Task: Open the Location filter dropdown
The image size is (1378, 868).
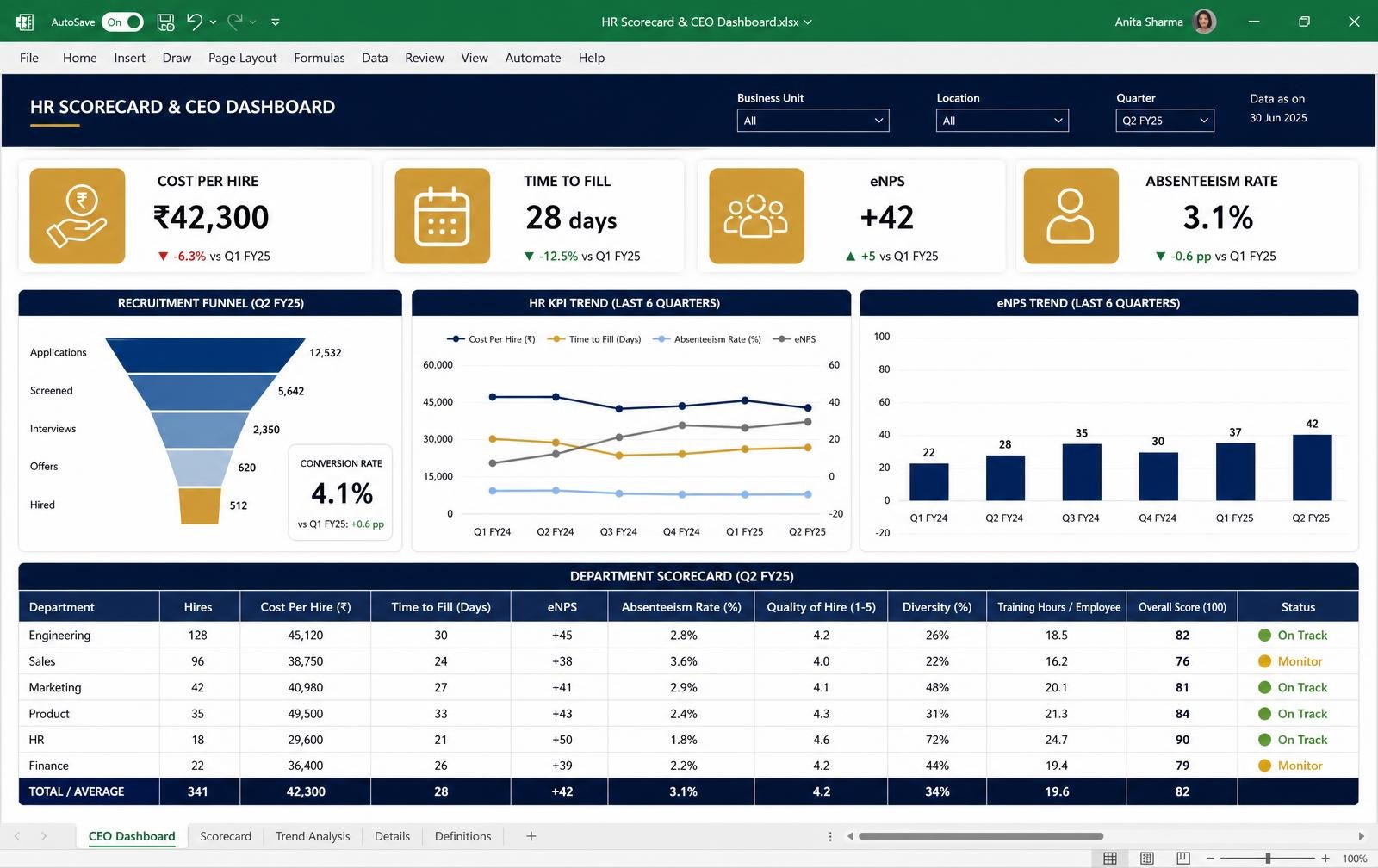Action: click(x=1002, y=121)
